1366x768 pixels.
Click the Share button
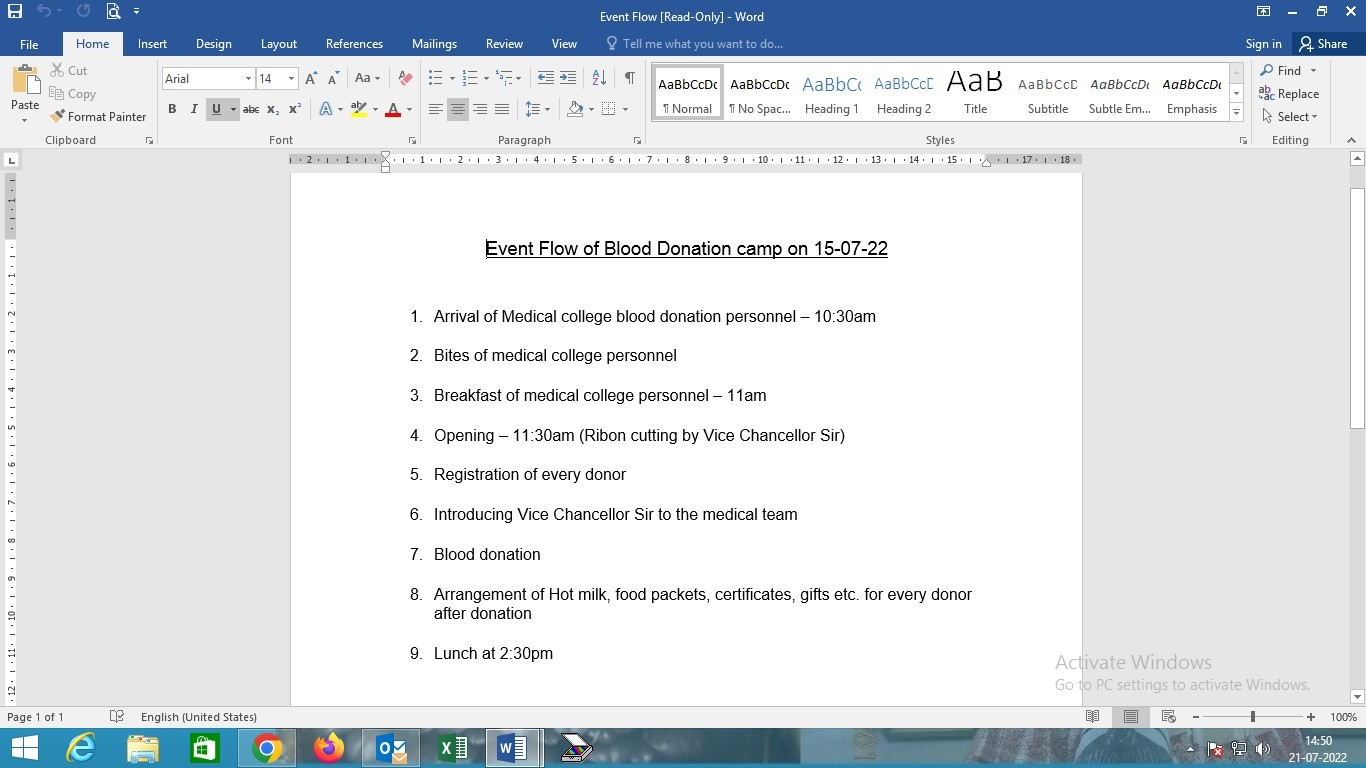point(1323,44)
